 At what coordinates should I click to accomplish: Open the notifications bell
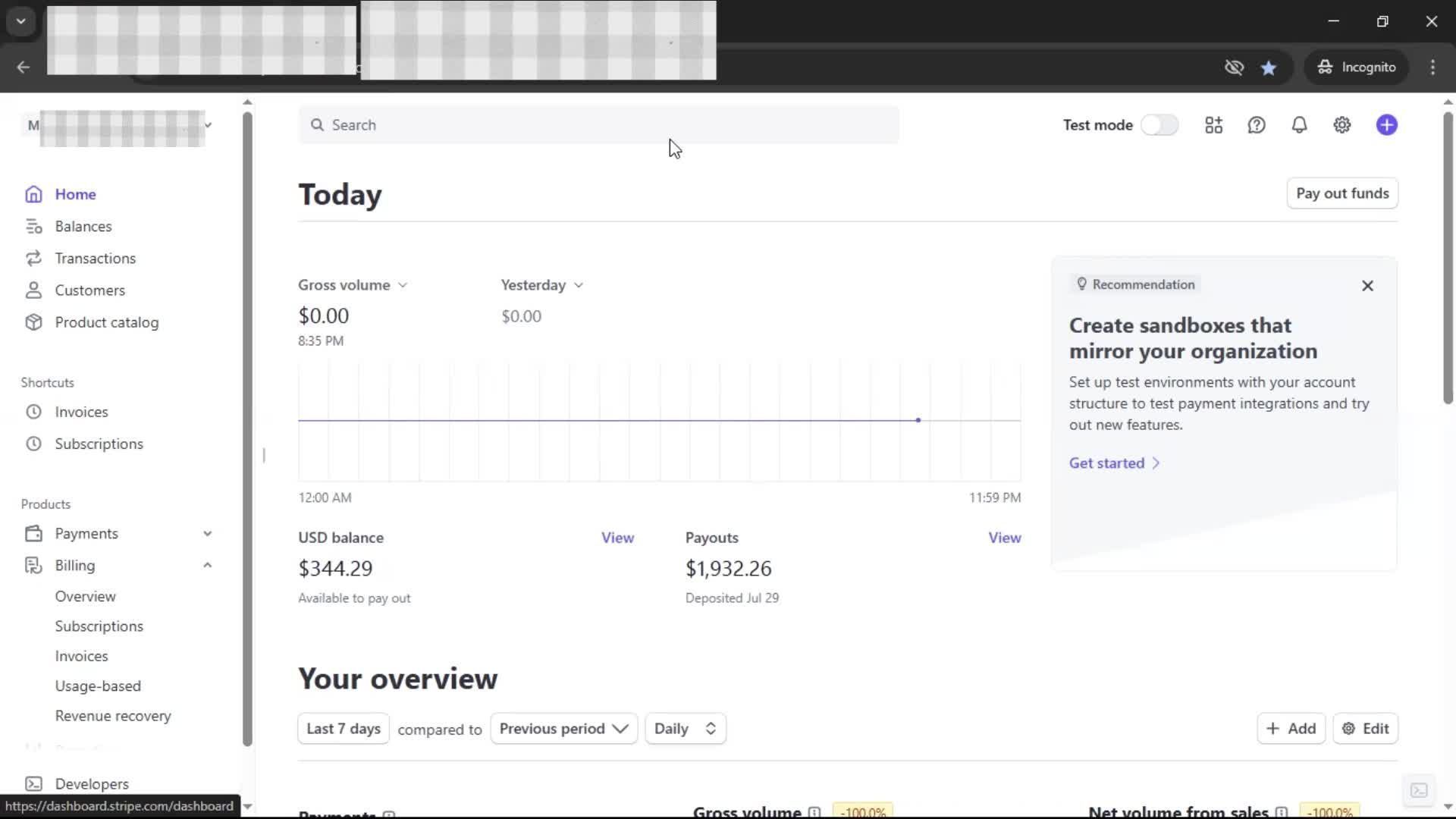click(1299, 125)
